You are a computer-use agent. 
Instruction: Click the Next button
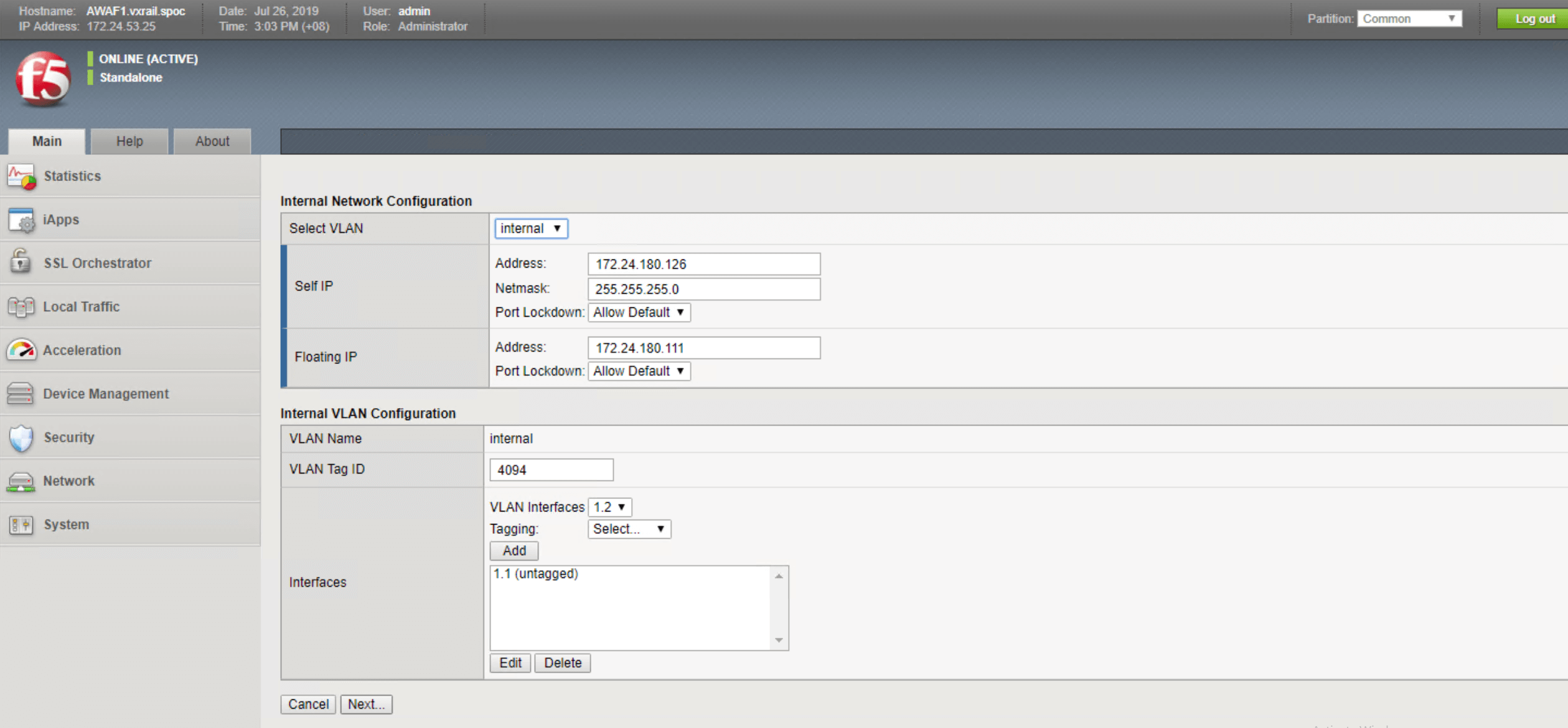(365, 703)
